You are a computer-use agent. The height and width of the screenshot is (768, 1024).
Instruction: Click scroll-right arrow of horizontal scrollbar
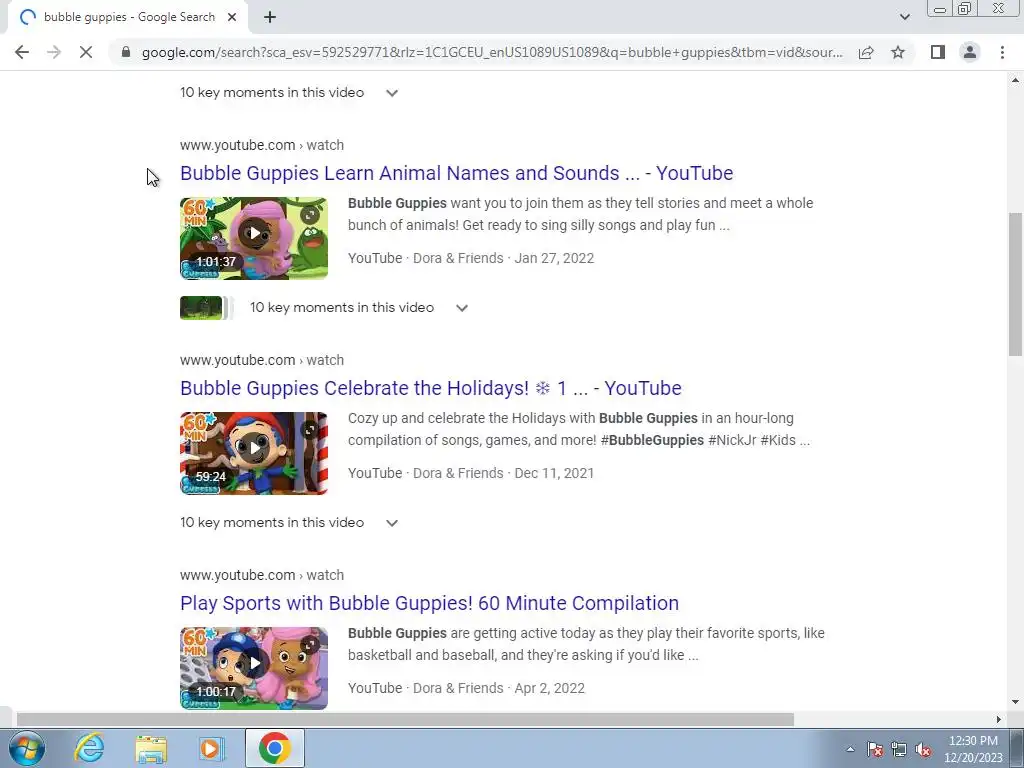(x=998, y=720)
